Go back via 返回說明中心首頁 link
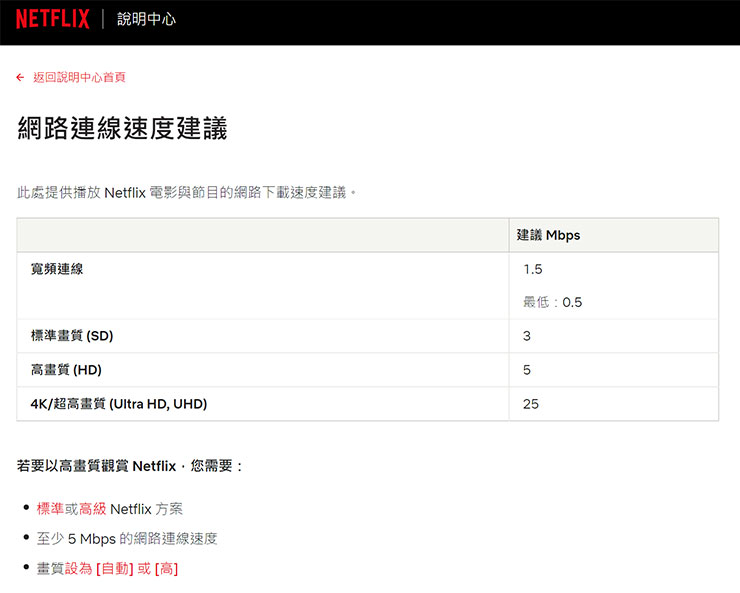 pos(79,77)
